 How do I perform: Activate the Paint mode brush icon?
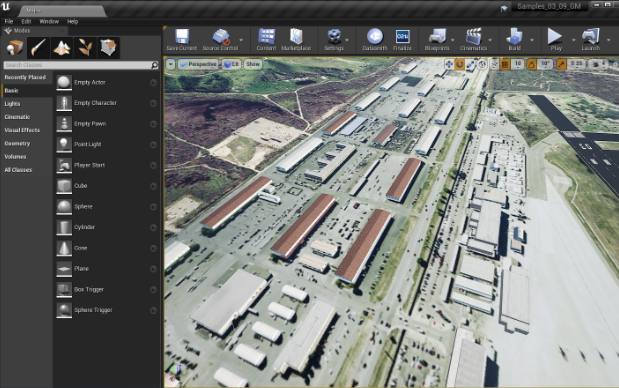coord(38,48)
